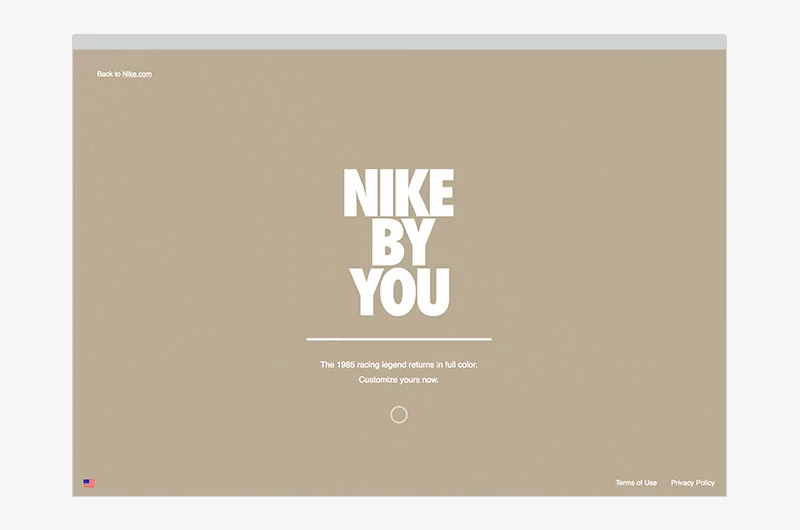This screenshot has height=530, width=800.
Task: Click the US flag region icon
Action: [x=89, y=483]
